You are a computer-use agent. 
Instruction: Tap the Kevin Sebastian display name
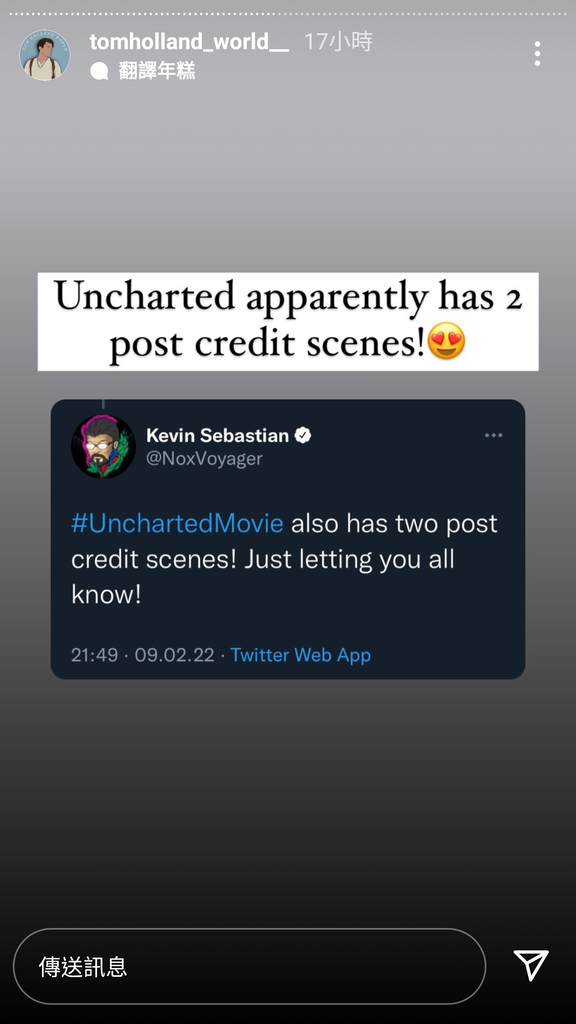point(217,435)
